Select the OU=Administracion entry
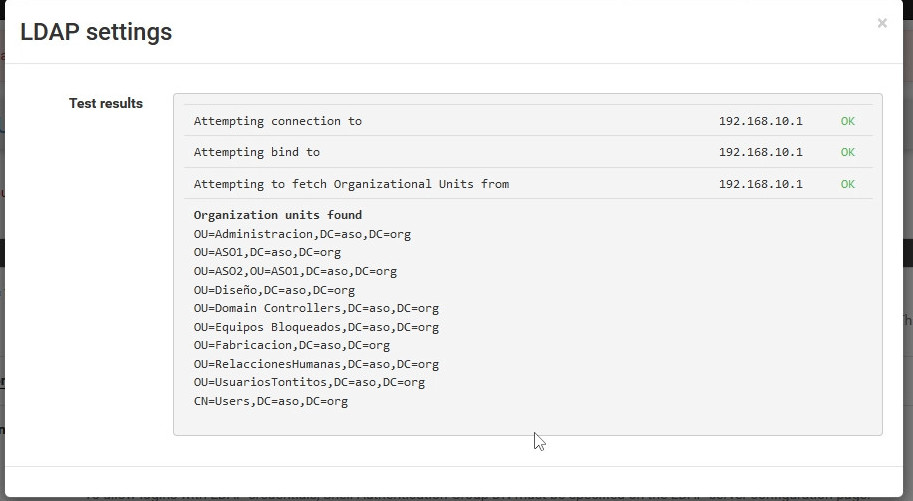Viewport: 913px width, 501px height. click(x=302, y=234)
